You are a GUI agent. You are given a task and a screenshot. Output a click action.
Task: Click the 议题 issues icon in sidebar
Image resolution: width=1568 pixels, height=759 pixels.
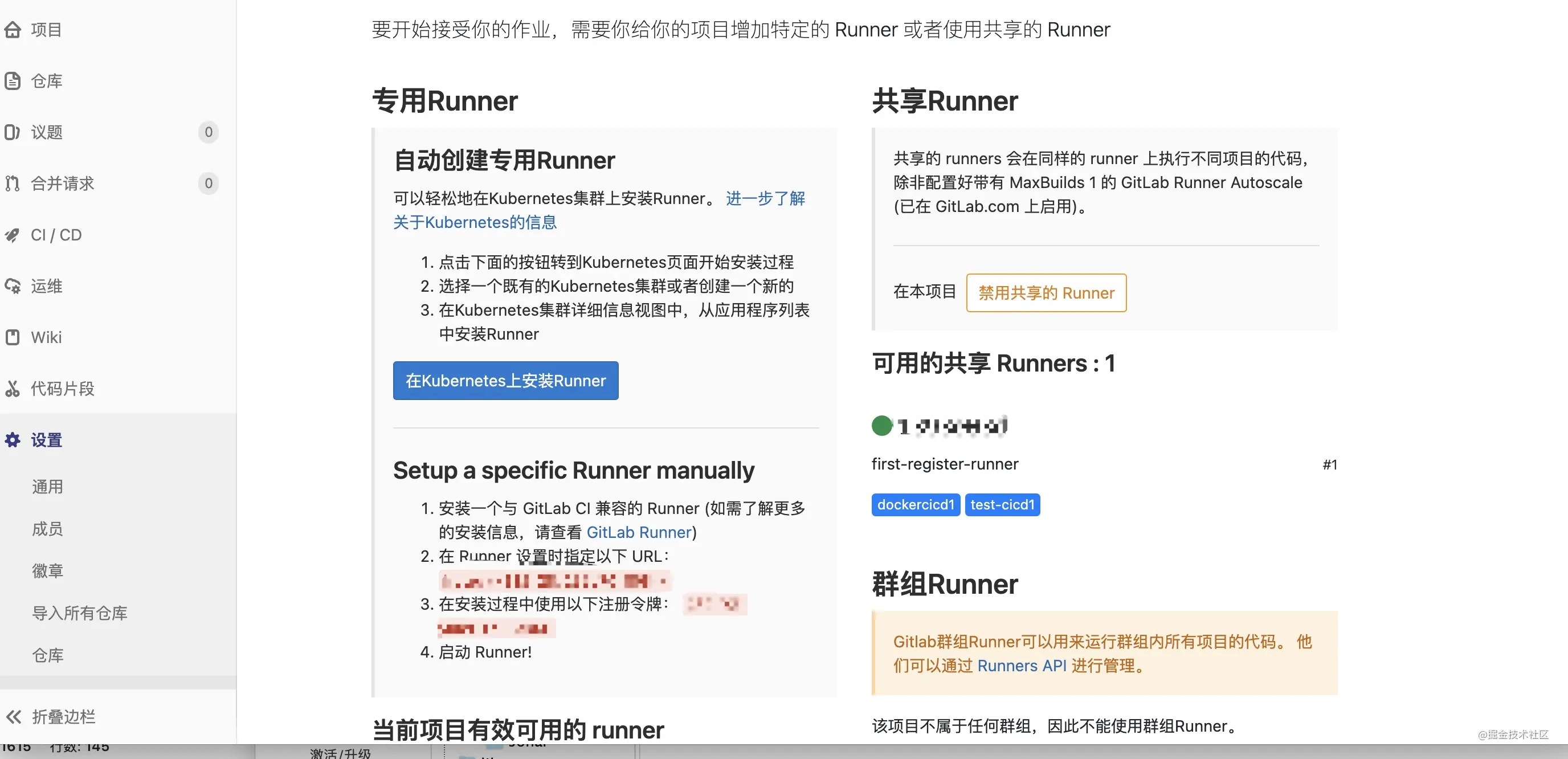pyautogui.click(x=13, y=132)
